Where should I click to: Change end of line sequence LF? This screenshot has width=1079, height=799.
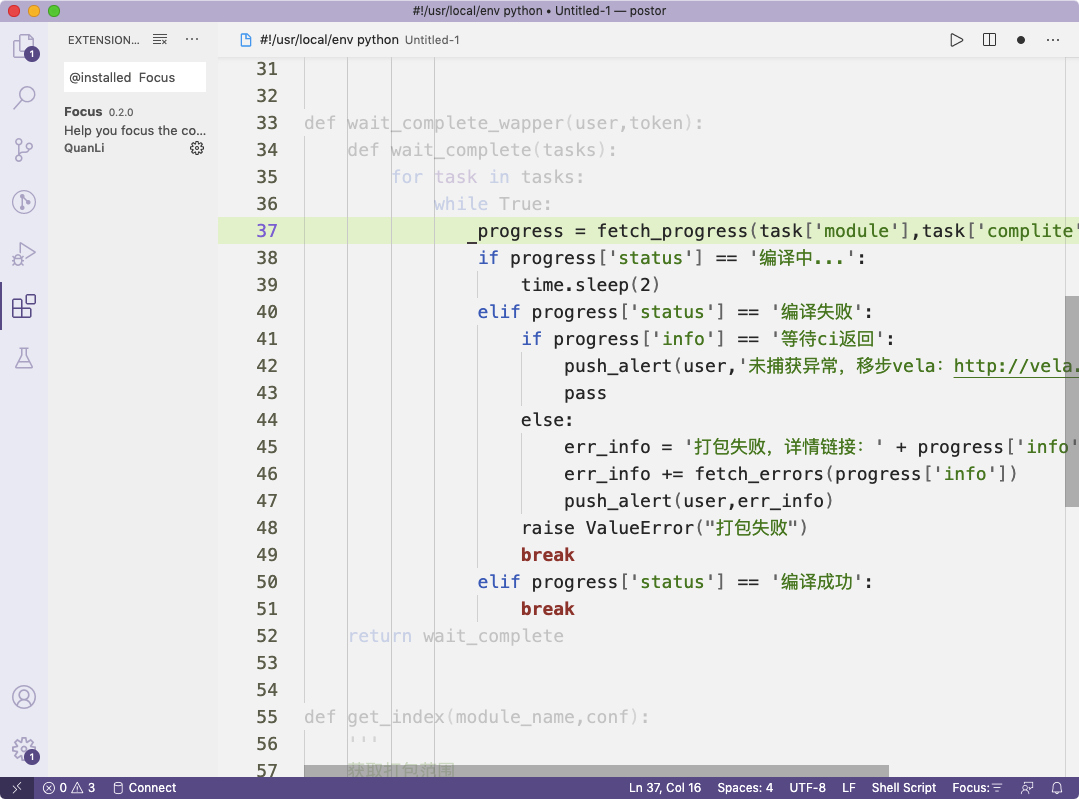(849, 788)
